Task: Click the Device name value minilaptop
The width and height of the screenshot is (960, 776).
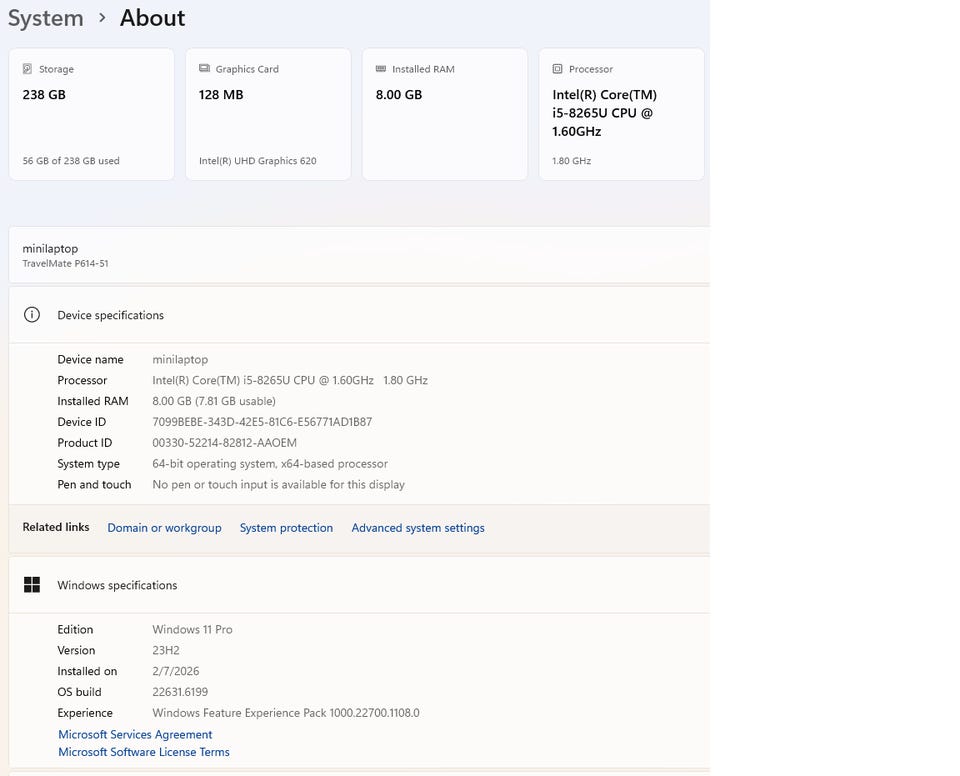Action: (180, 360)
